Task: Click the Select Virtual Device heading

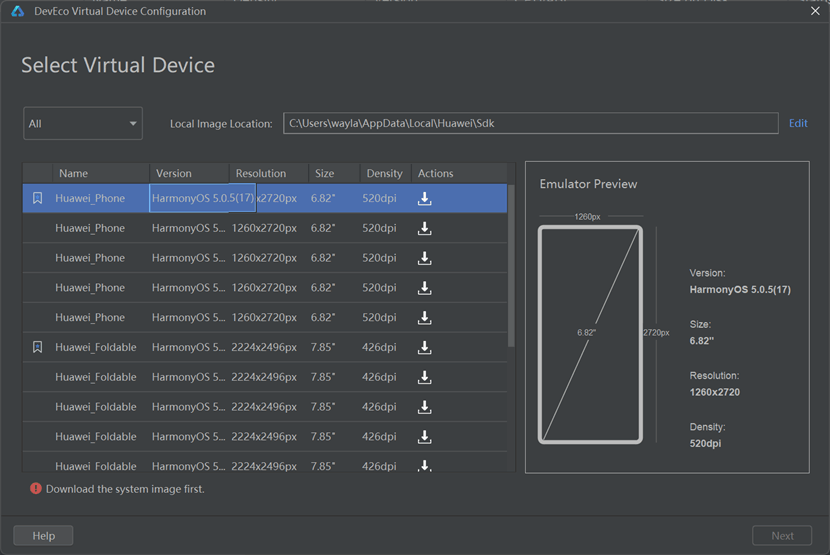Action: [118, 65]
